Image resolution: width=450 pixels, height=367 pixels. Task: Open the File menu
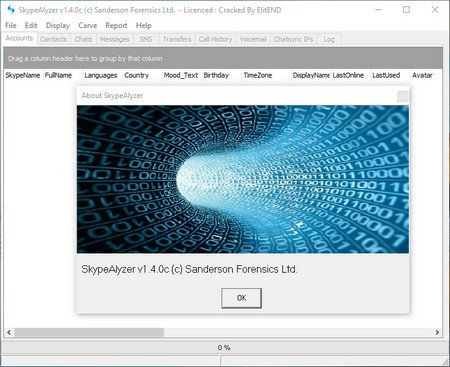(11, 25)
